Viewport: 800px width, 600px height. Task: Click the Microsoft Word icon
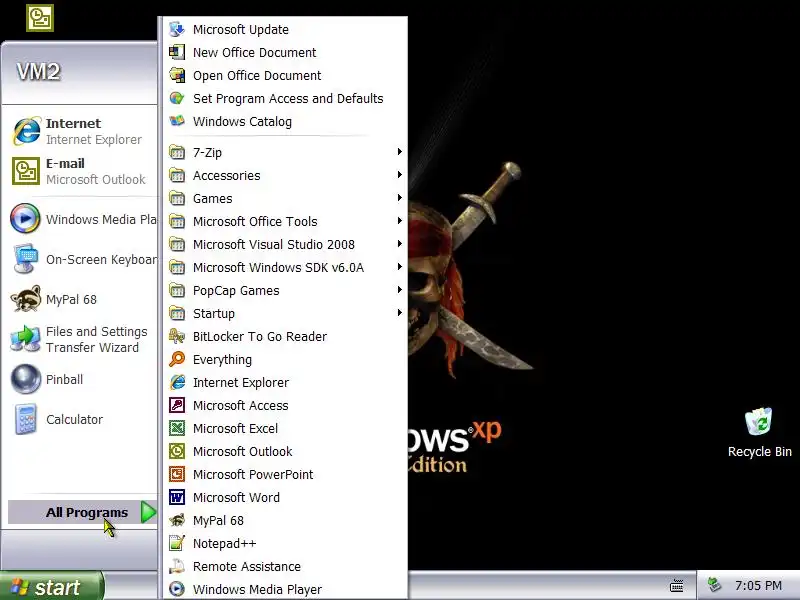click(177, 497)
